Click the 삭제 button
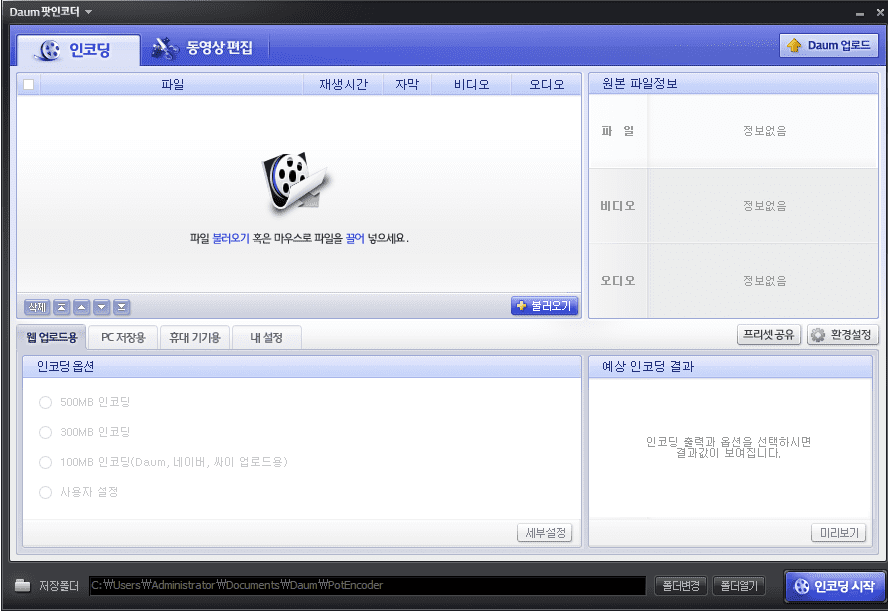 coord(37,307)
